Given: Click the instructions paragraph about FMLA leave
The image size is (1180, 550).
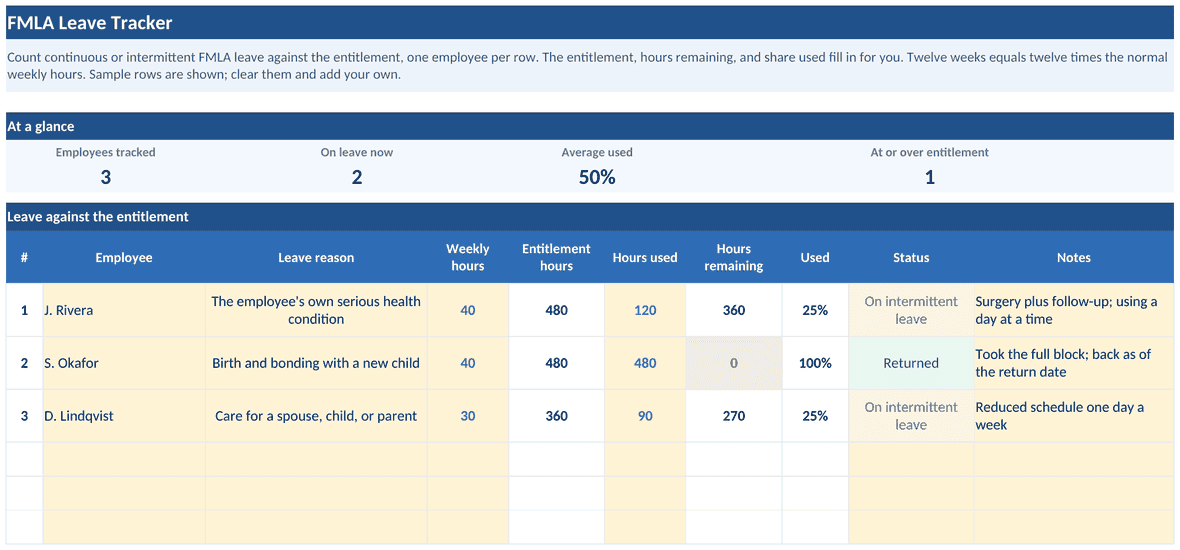Looking at the screenshot, I should point(590,66).
